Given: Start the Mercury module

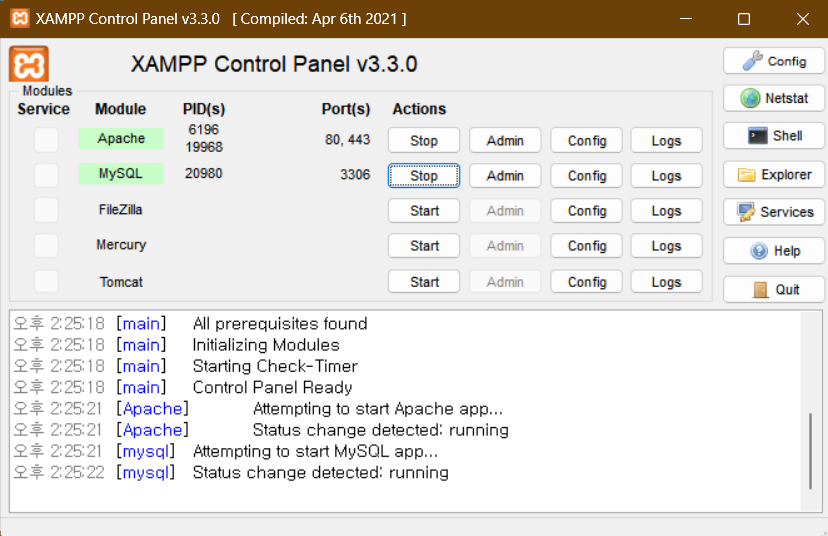Looking at the screenshot, I should (x=424, y=246).
